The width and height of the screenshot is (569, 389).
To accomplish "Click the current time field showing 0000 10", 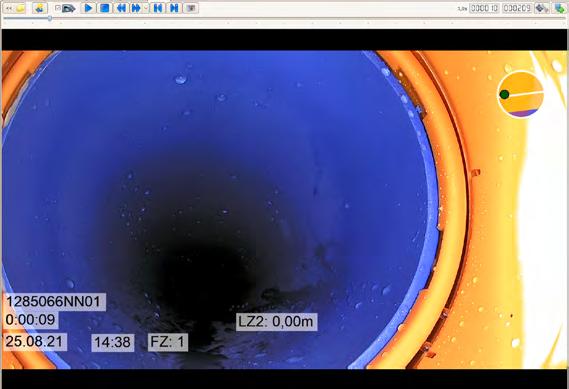I will point(484,8).
